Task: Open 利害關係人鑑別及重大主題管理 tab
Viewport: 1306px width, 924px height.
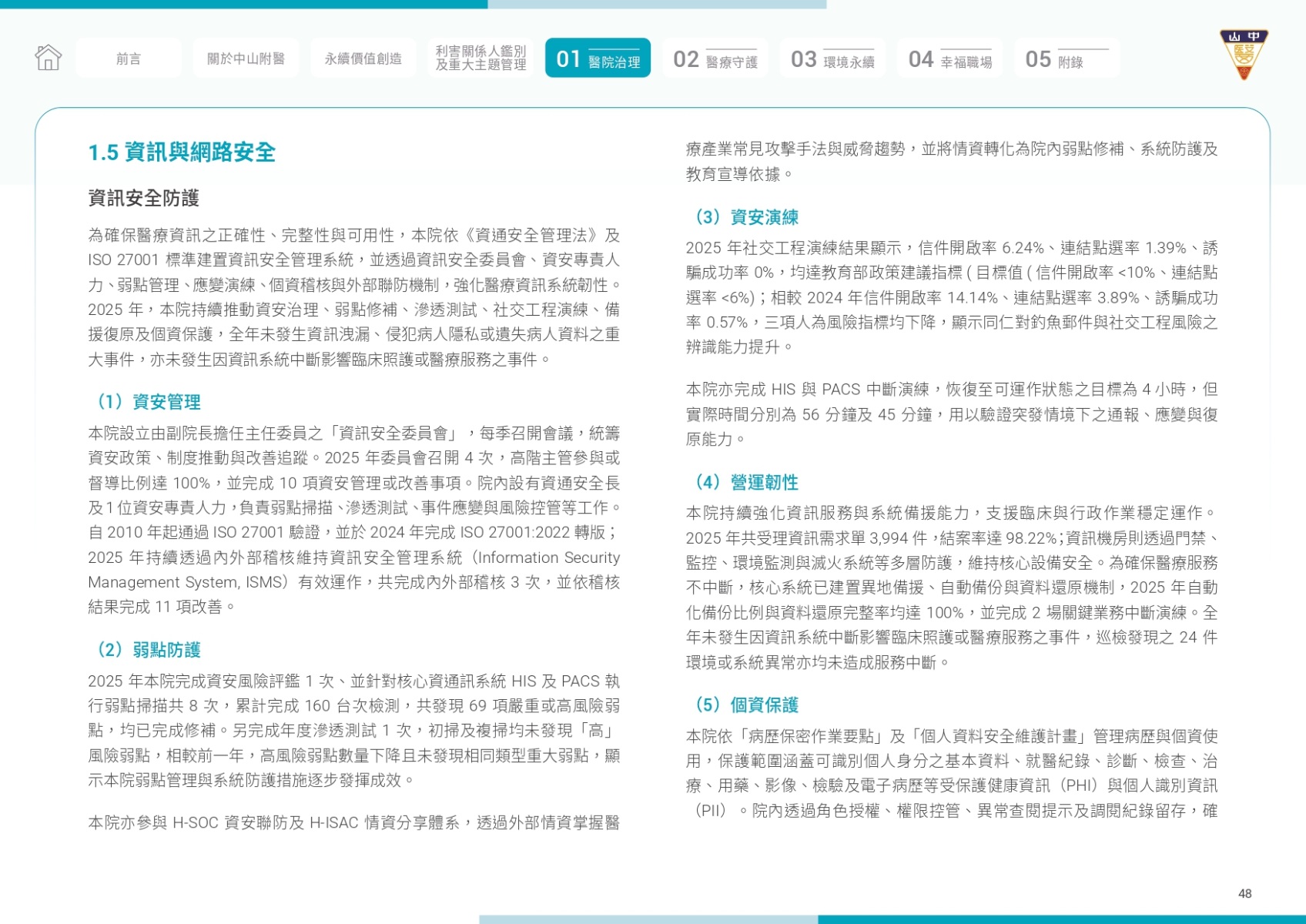Action: (481, 59)
